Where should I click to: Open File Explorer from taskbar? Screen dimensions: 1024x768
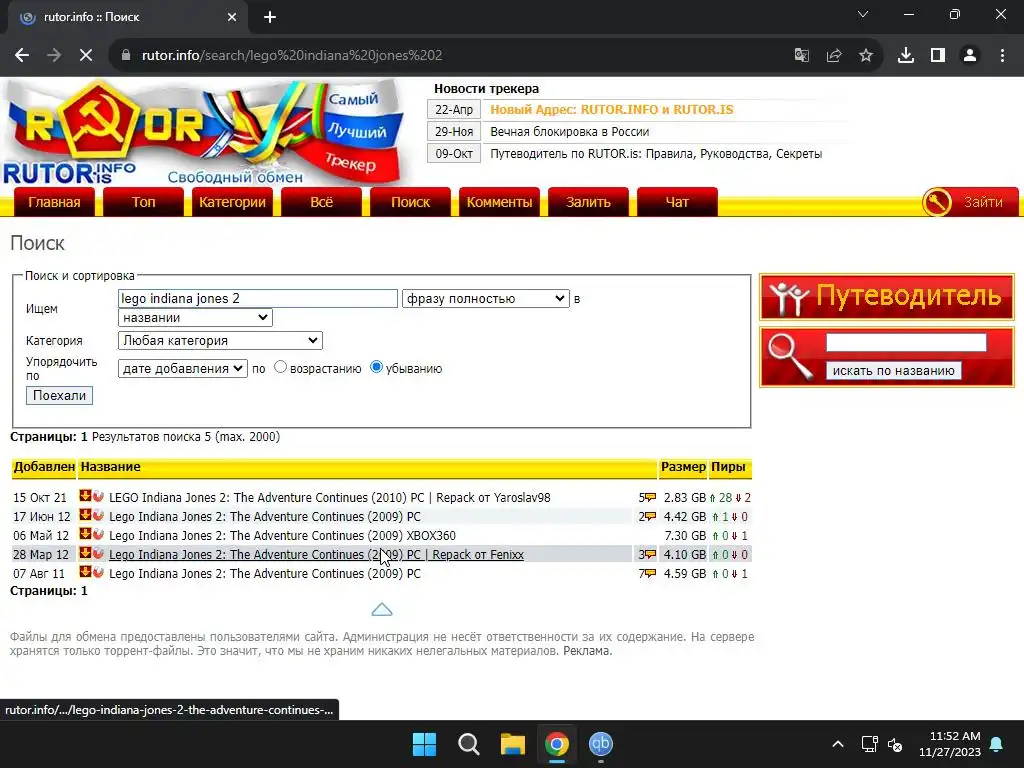[x=513, y=744]
